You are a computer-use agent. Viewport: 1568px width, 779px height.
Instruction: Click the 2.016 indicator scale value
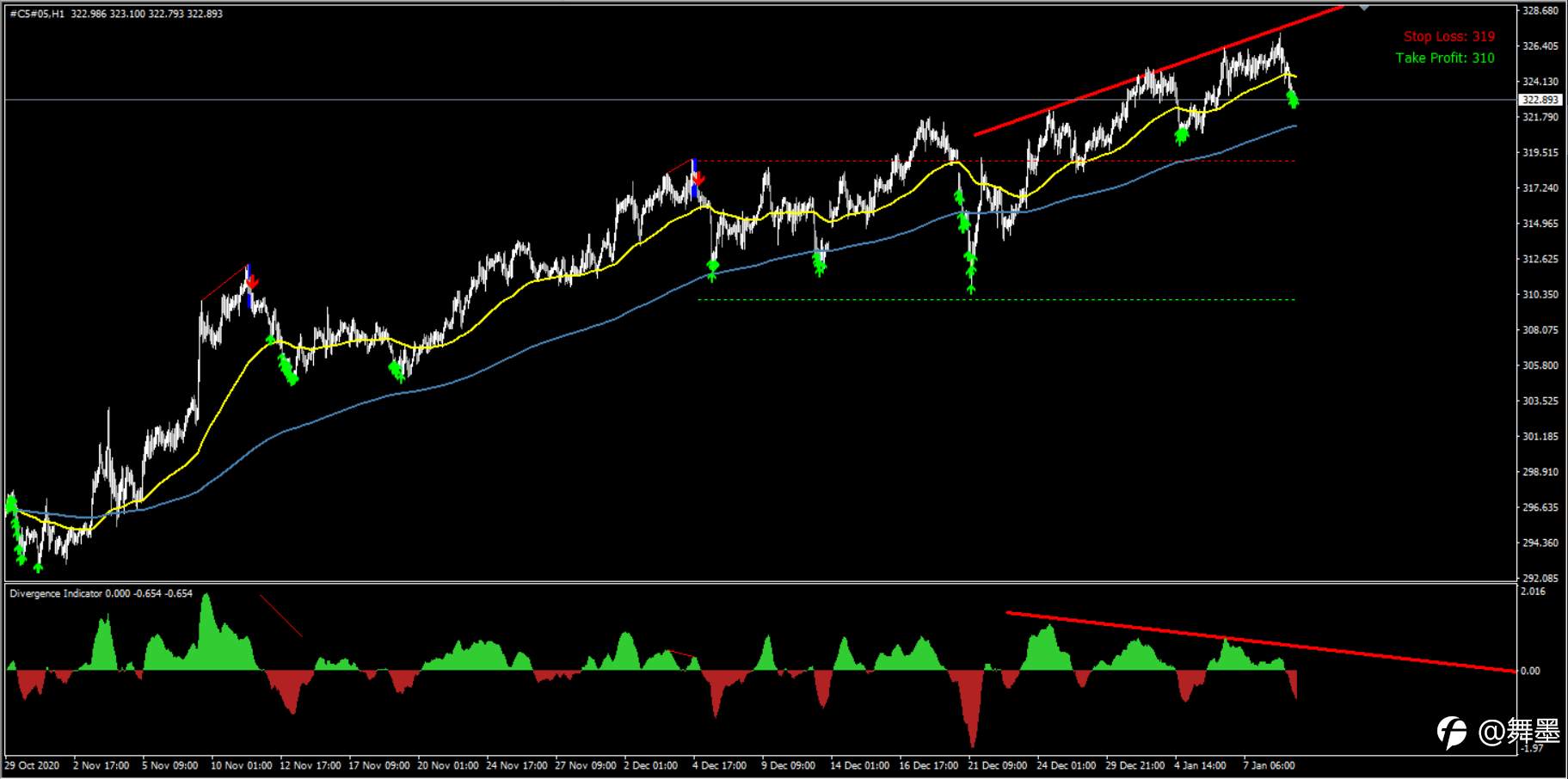[1534, 592]
